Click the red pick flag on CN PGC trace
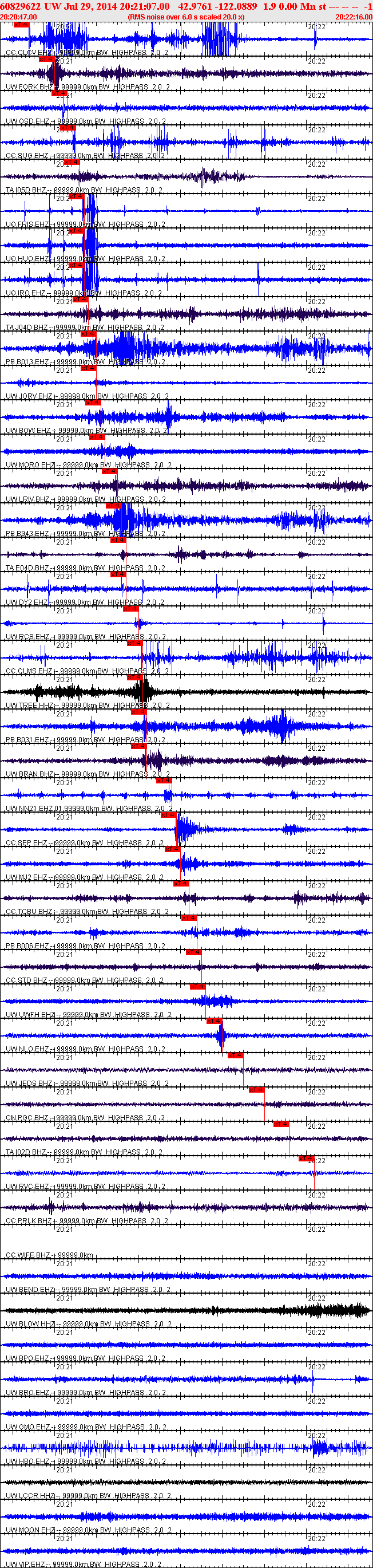The image size is (373, 1568). (256, 1090)
